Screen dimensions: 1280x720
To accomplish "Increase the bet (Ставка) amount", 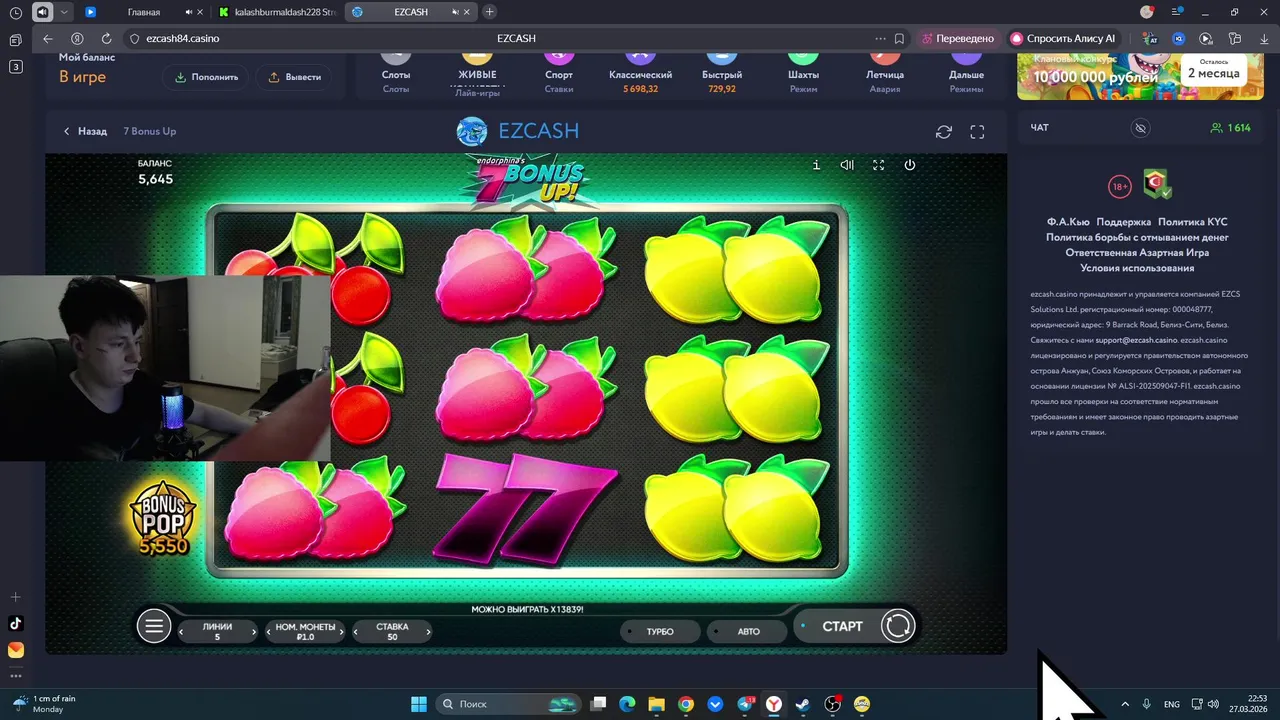I will (428, 631).
